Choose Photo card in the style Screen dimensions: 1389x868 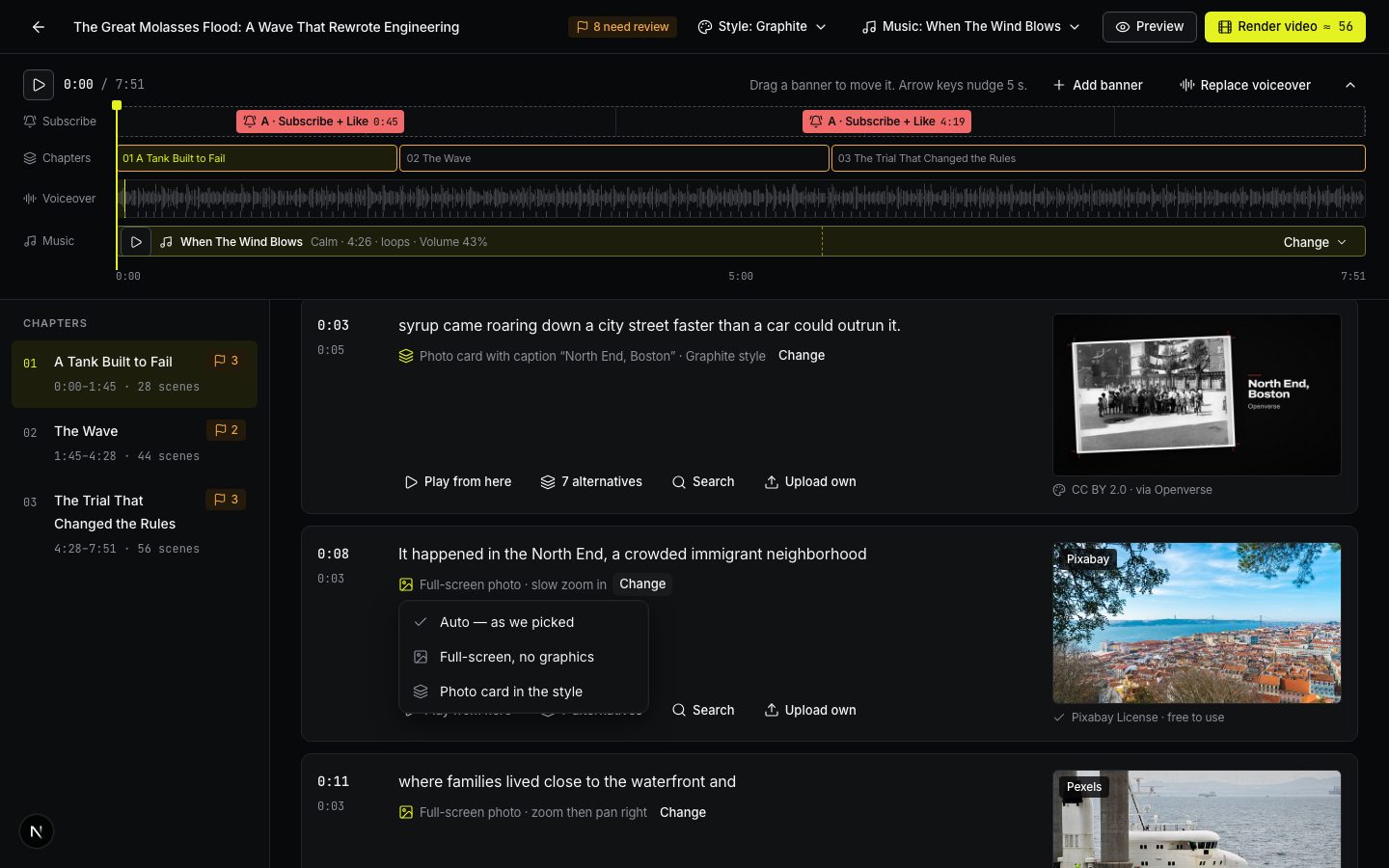pyautogui.click(x=524, y=692)
